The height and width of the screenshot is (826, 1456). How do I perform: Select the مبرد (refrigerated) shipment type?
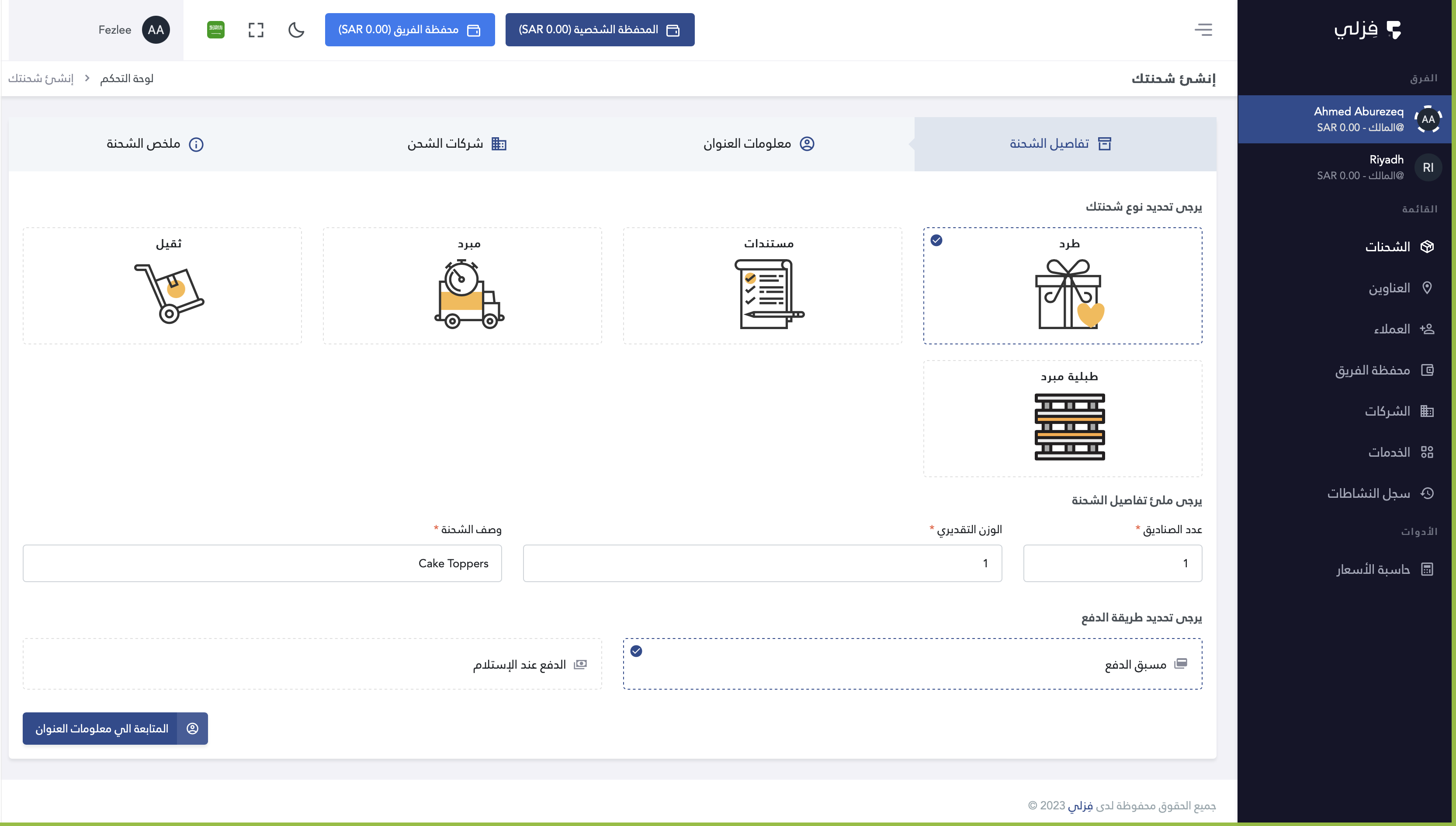click(x=462, y=285)
